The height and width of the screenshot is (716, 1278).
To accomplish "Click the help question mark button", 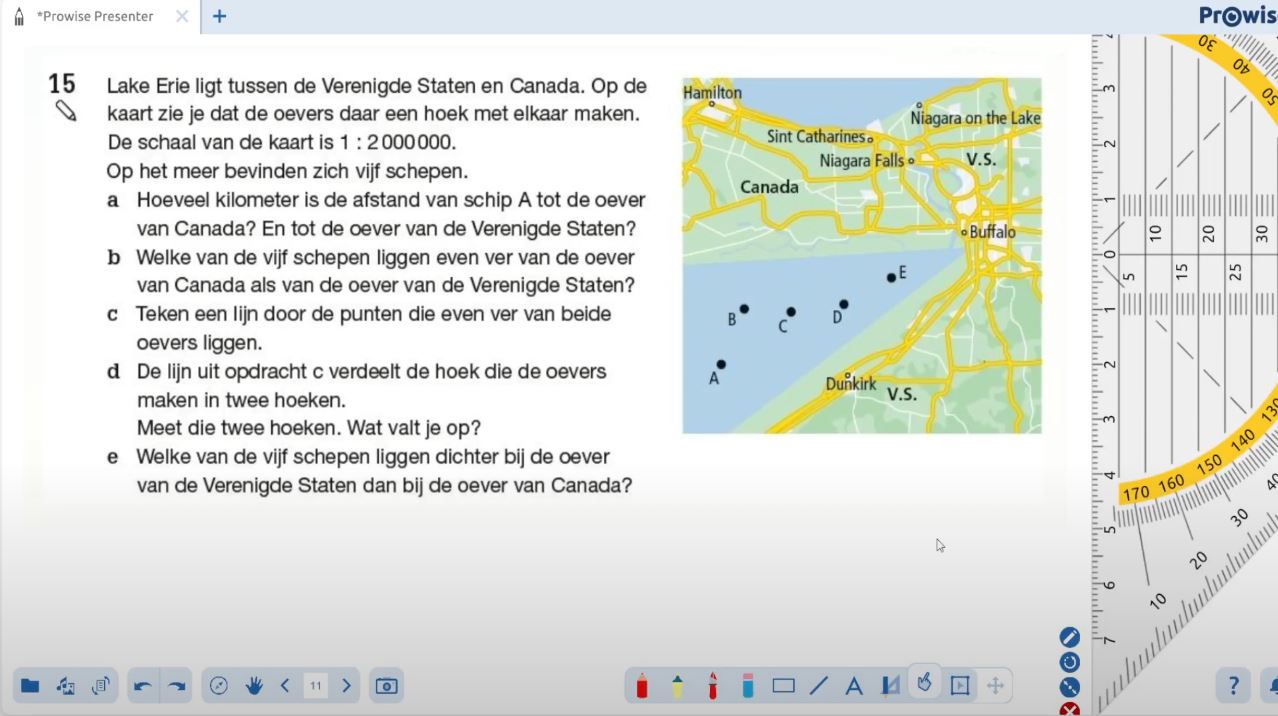I will 1233,686.
